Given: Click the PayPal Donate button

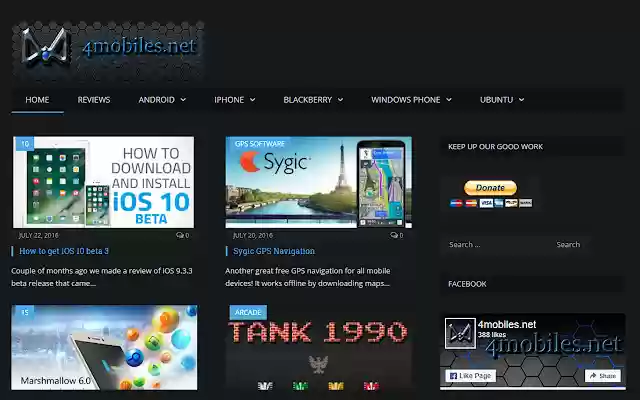Looking at the screenshot, I should [490, 188].
